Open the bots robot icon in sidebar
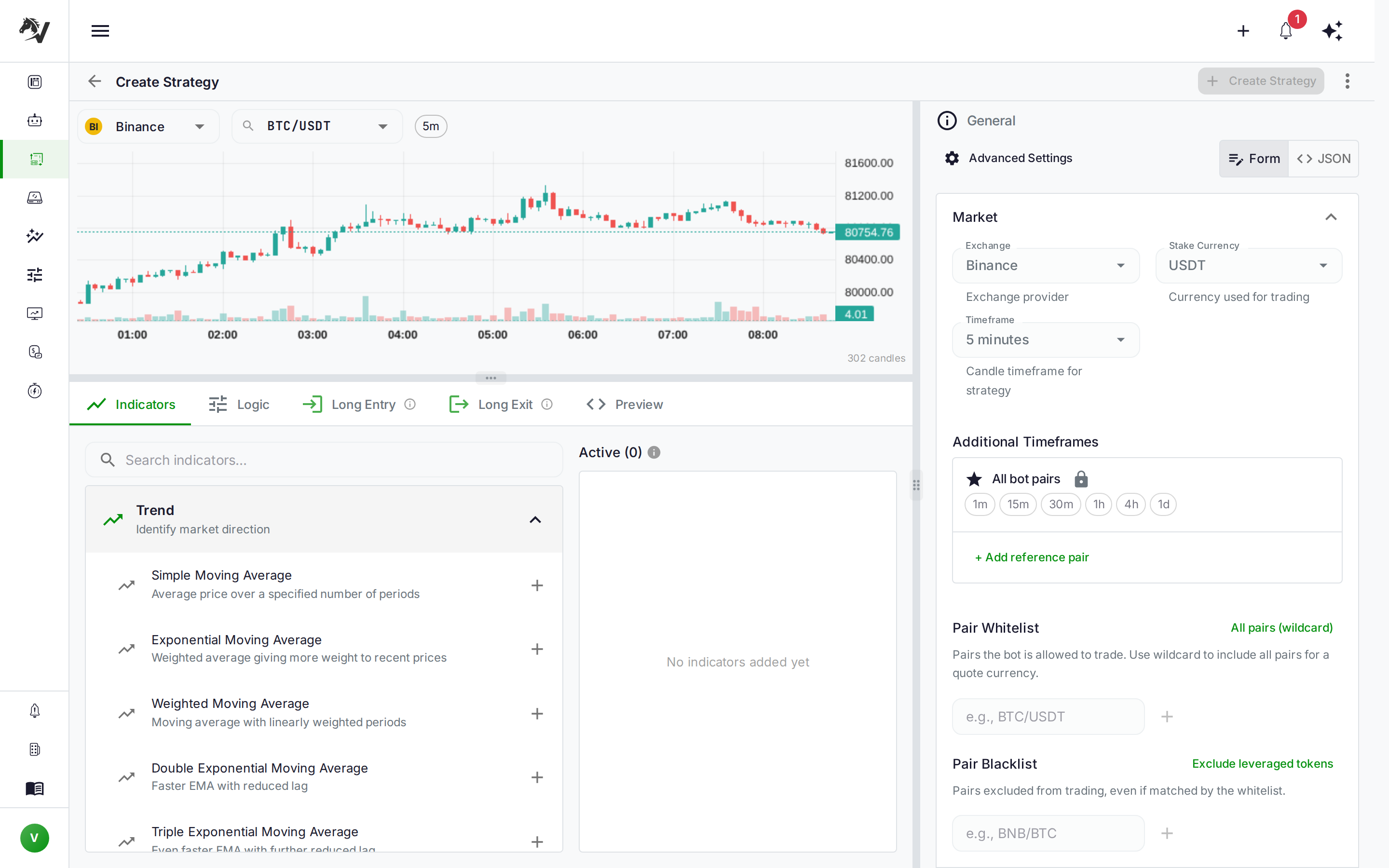 point(34,121)
